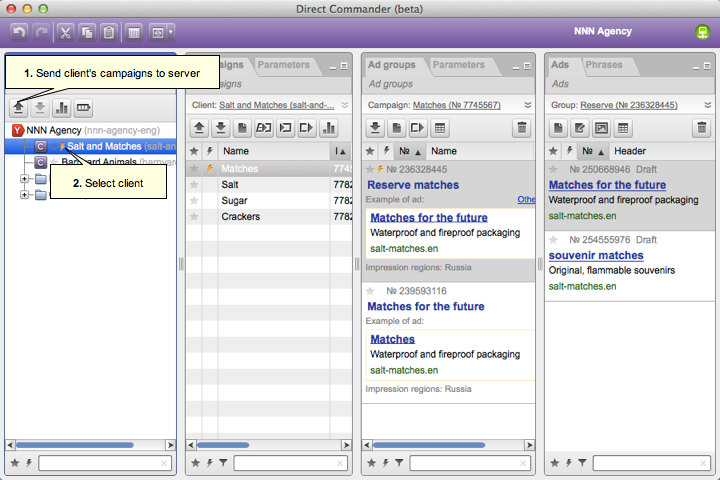Open the Reserve (№ 236328445) group link
The height and width of the screenshot is (480, 720).
[x=629, y=105]
